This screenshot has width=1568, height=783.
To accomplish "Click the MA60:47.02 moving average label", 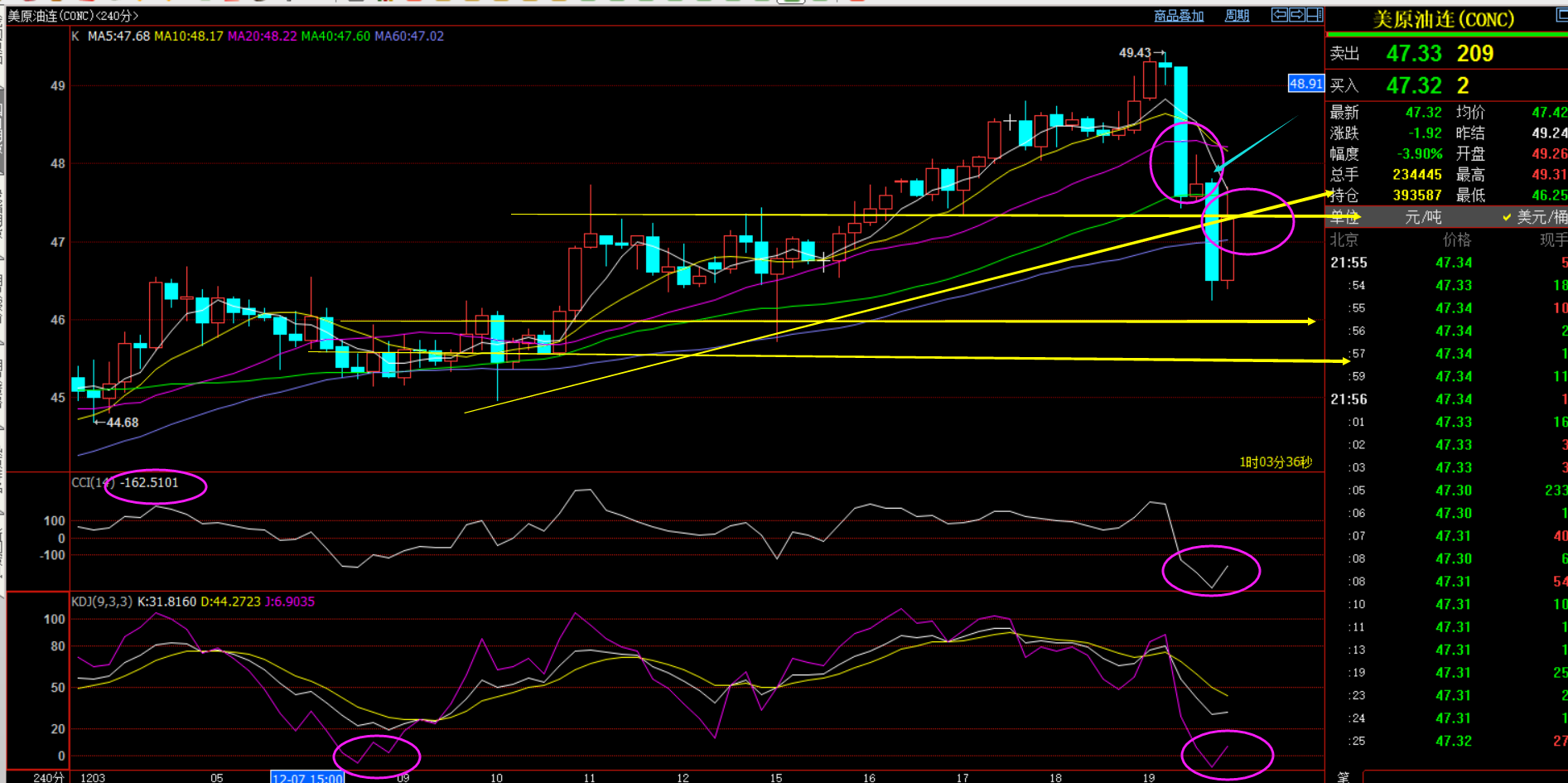I will (409, 36).
